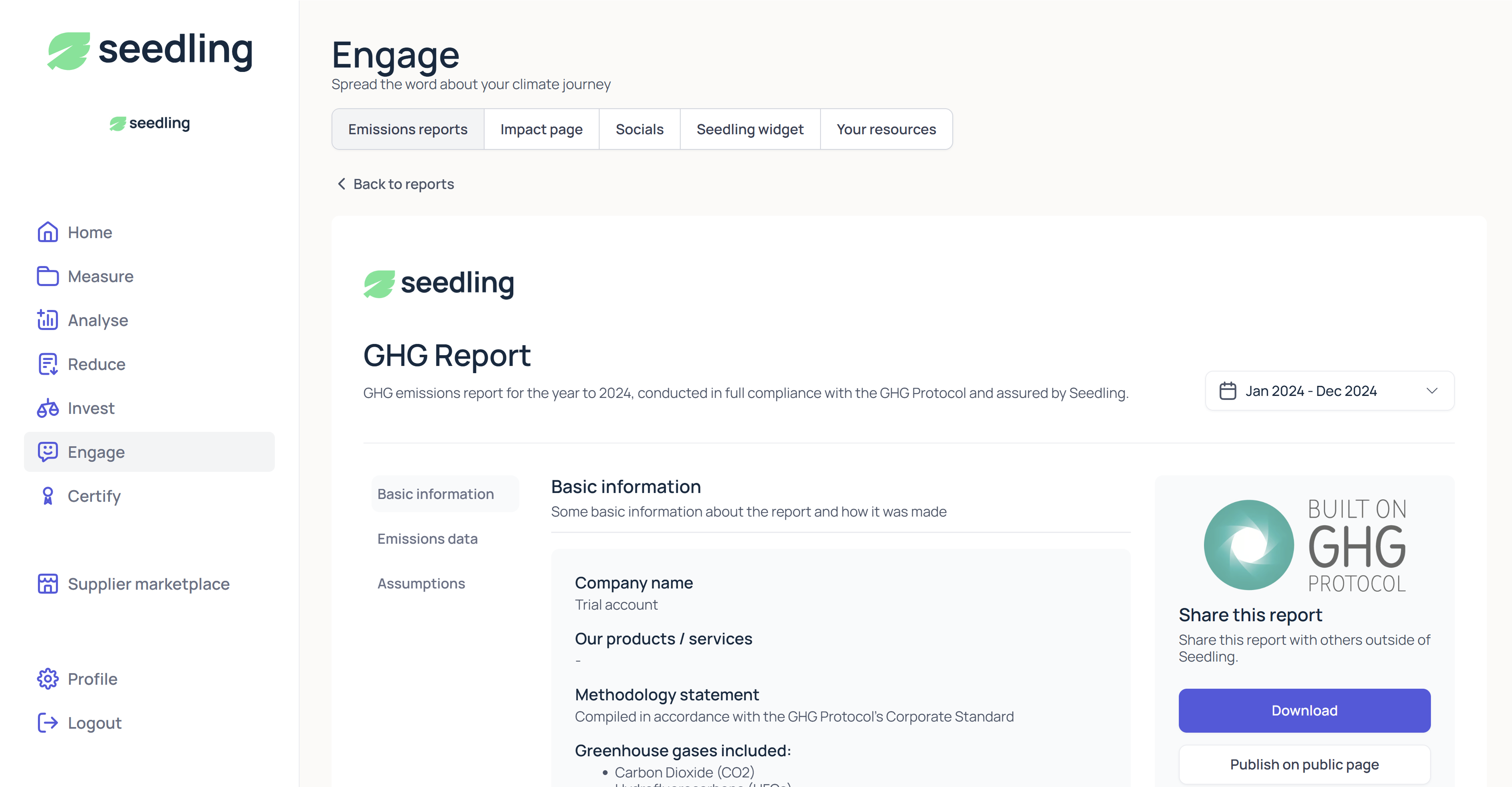Viewport: 1512px width, 787px height.
Task: Open Measure via its folder icon
Action: point(48,276)
